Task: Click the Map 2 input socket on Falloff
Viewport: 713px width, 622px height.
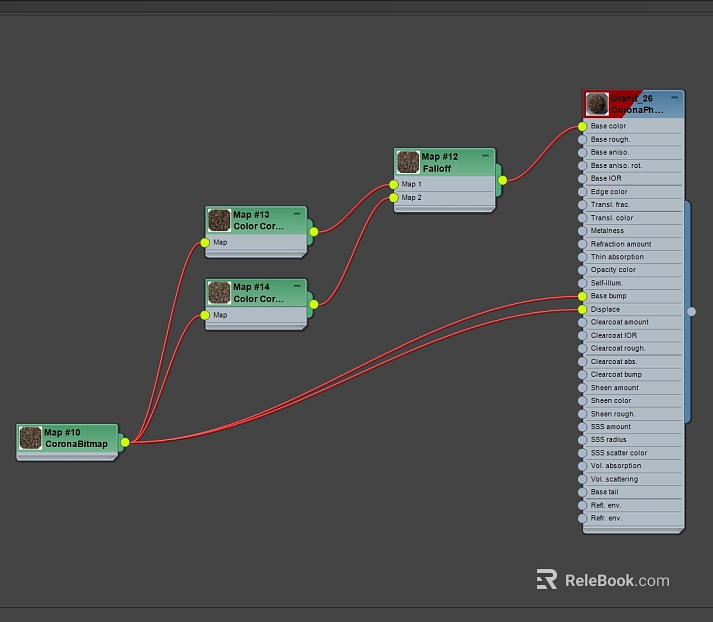Action: [x=394, y=198]
